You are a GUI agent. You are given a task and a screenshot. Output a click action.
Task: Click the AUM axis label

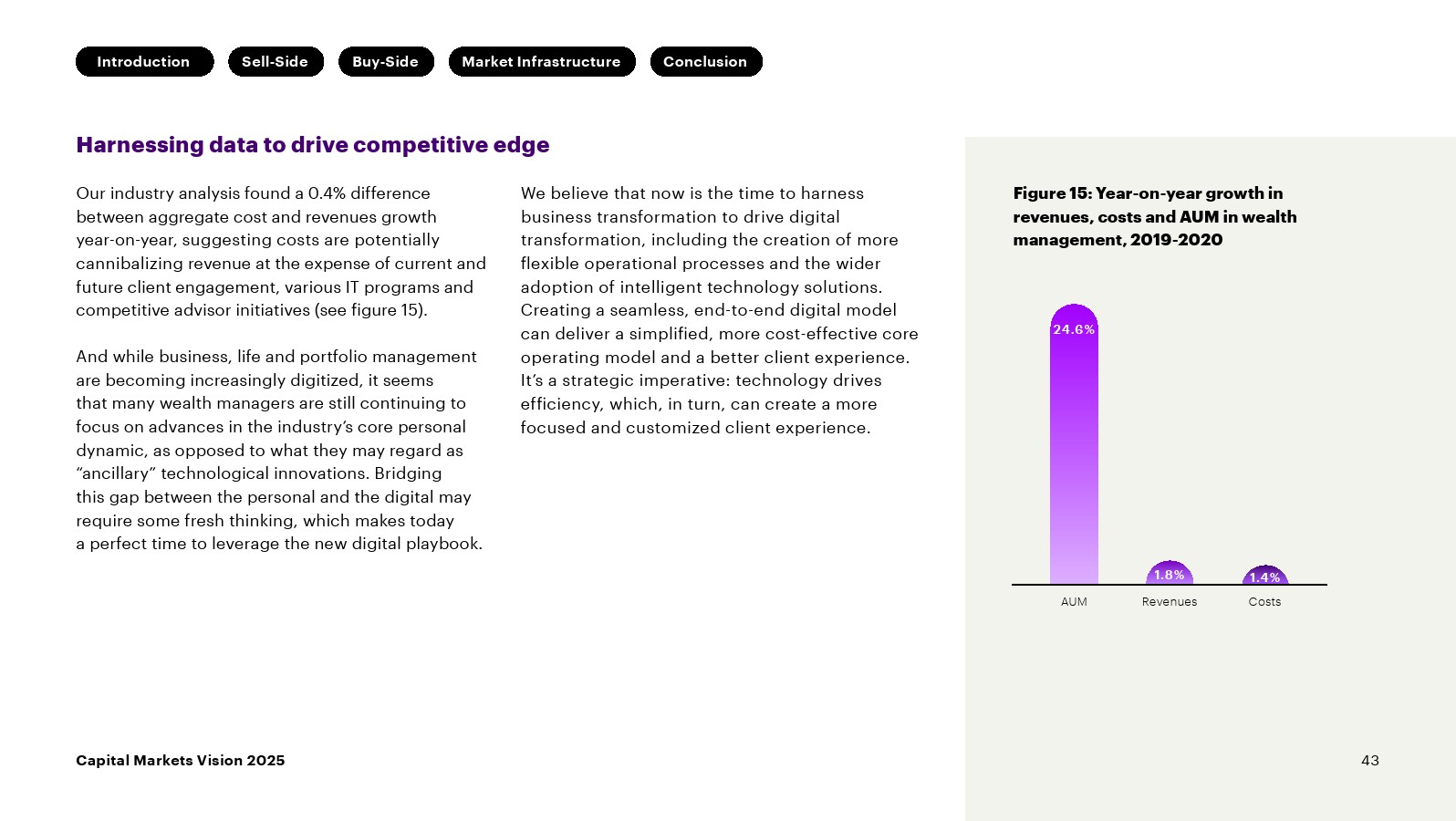pos(1074,602)
